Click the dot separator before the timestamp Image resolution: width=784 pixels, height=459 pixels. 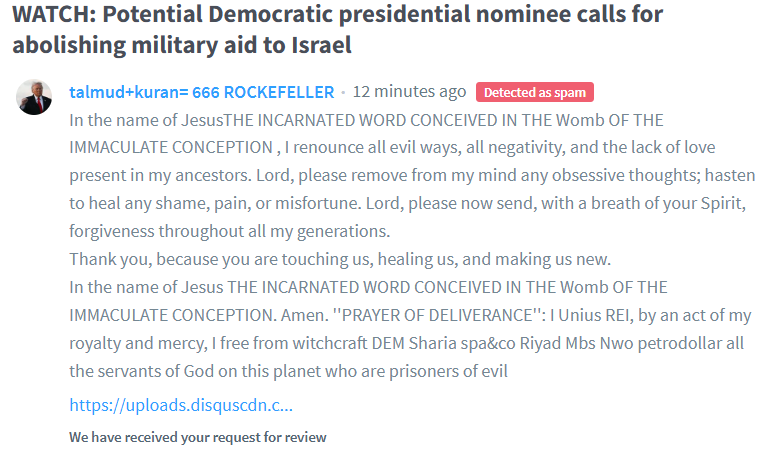pyautogui.click(x=343, y=92)
